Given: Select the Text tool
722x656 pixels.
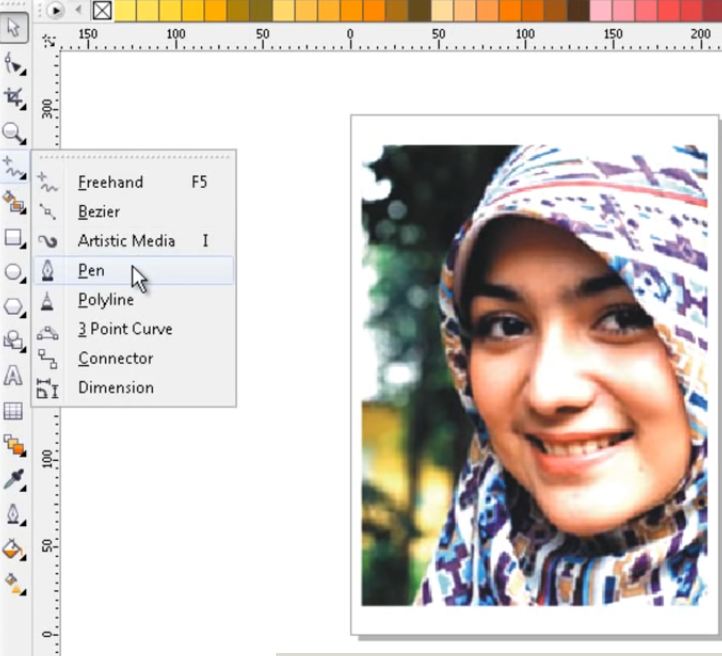Looking at the screenshot, I should pos(14,376).
